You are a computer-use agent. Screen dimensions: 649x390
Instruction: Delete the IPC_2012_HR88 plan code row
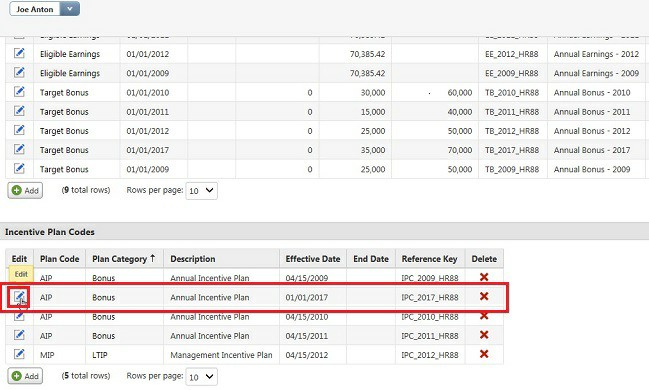[484, 354]
